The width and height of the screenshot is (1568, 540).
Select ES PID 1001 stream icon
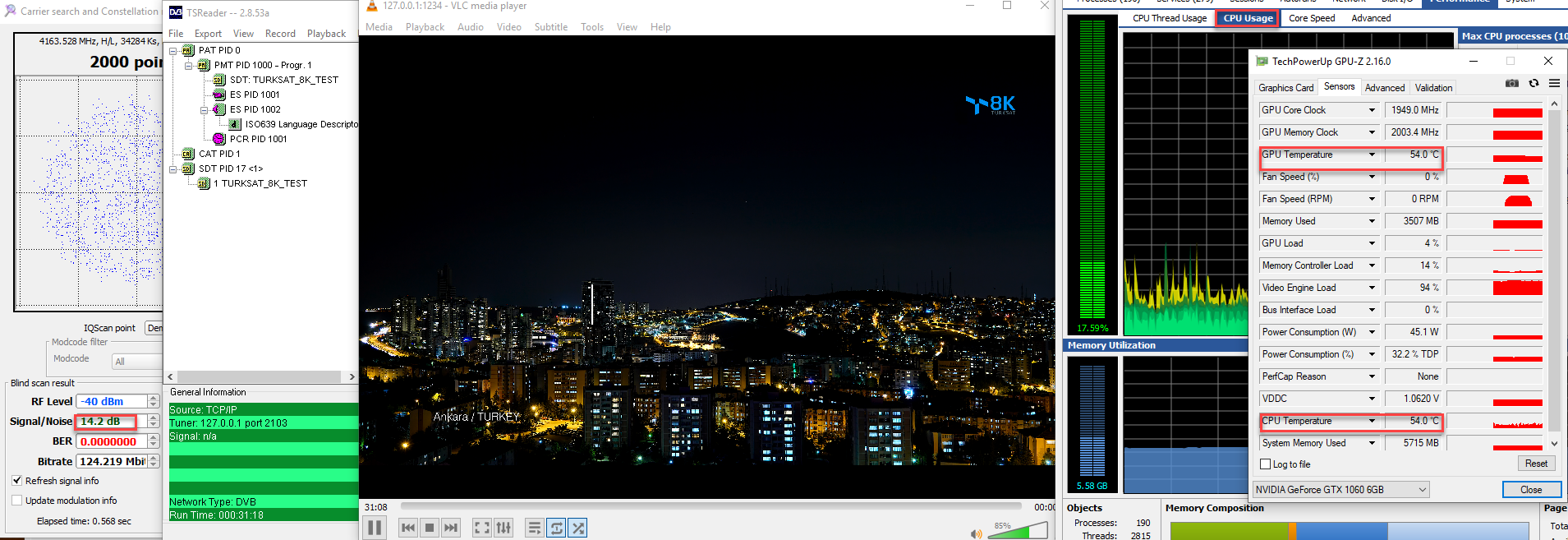pos(219,95)
